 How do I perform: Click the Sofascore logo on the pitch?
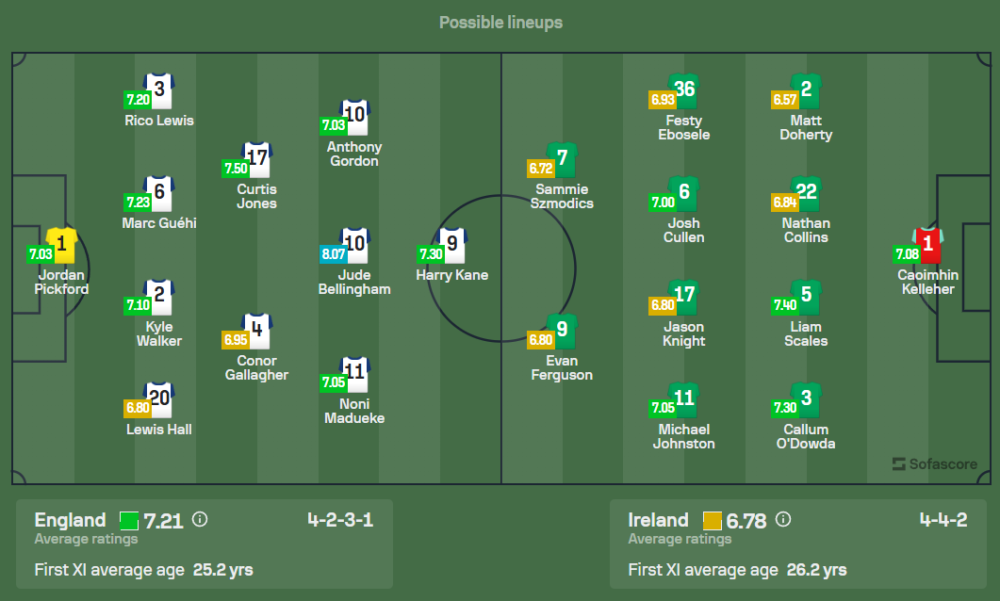(x=936, y=464)
